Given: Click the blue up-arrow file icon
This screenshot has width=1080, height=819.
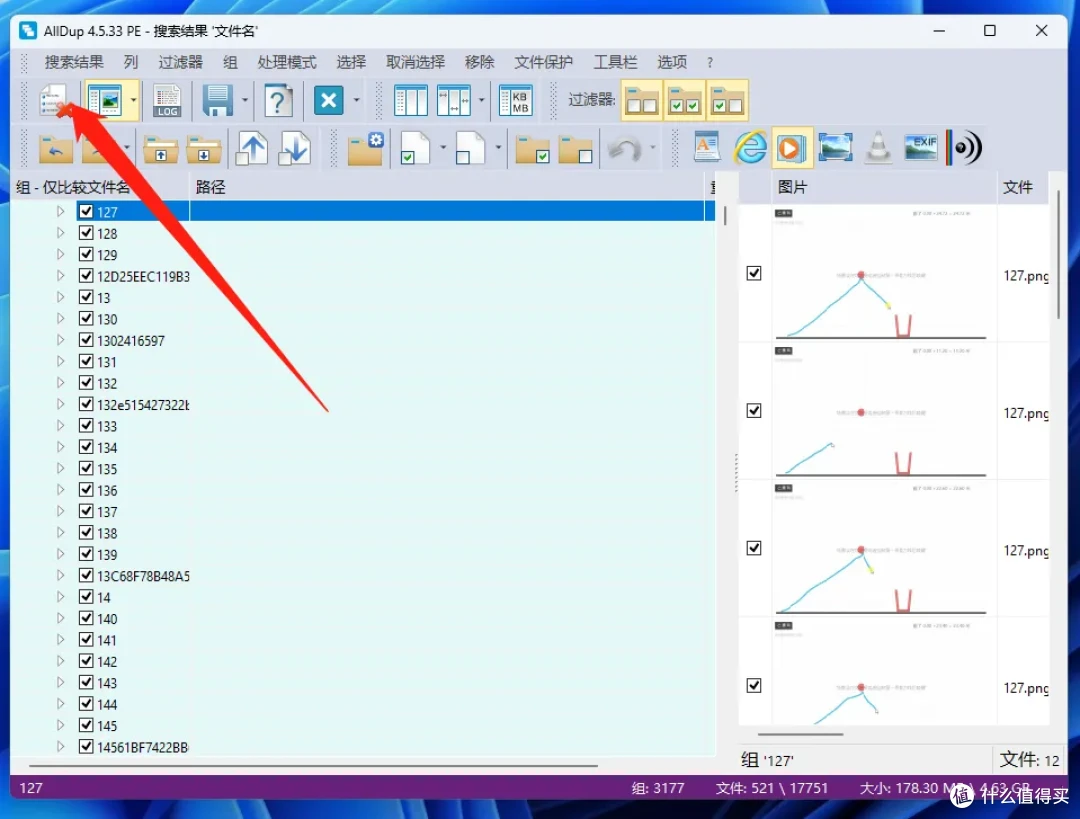Looking at the screenshot, I should point(251,148).
